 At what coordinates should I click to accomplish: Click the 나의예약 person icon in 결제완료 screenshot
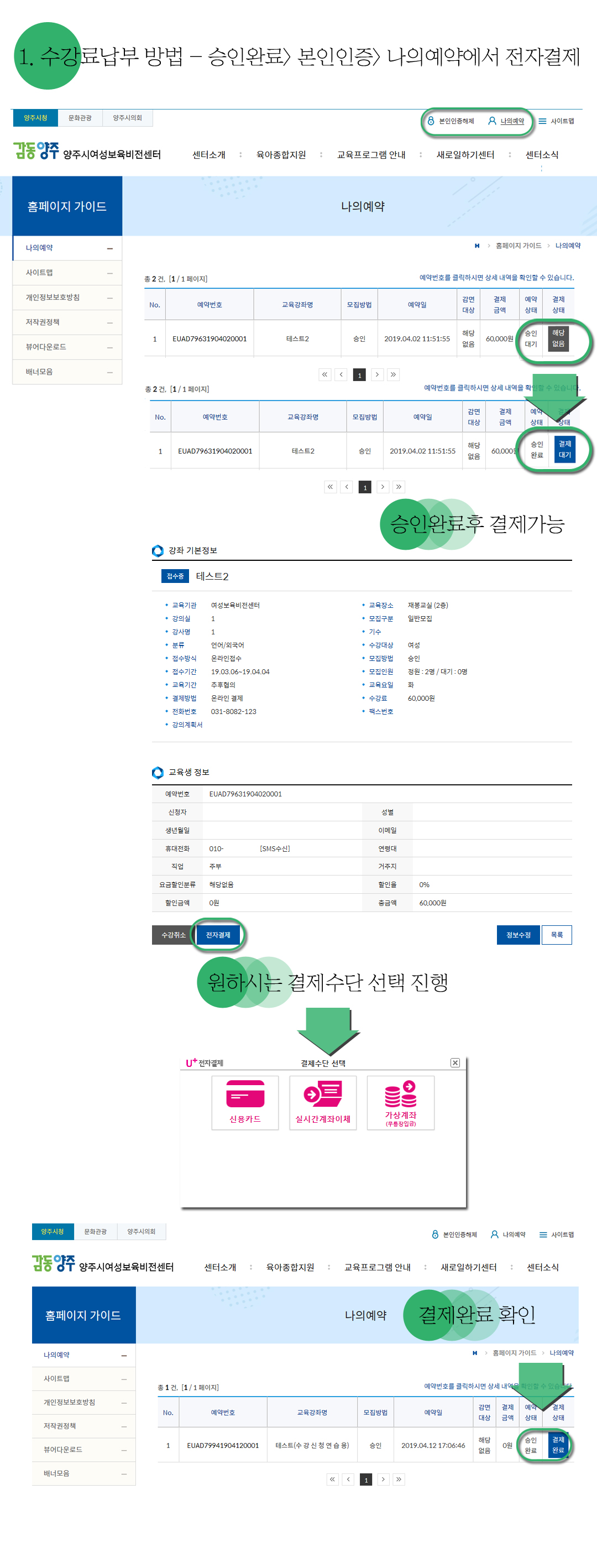495,1234
